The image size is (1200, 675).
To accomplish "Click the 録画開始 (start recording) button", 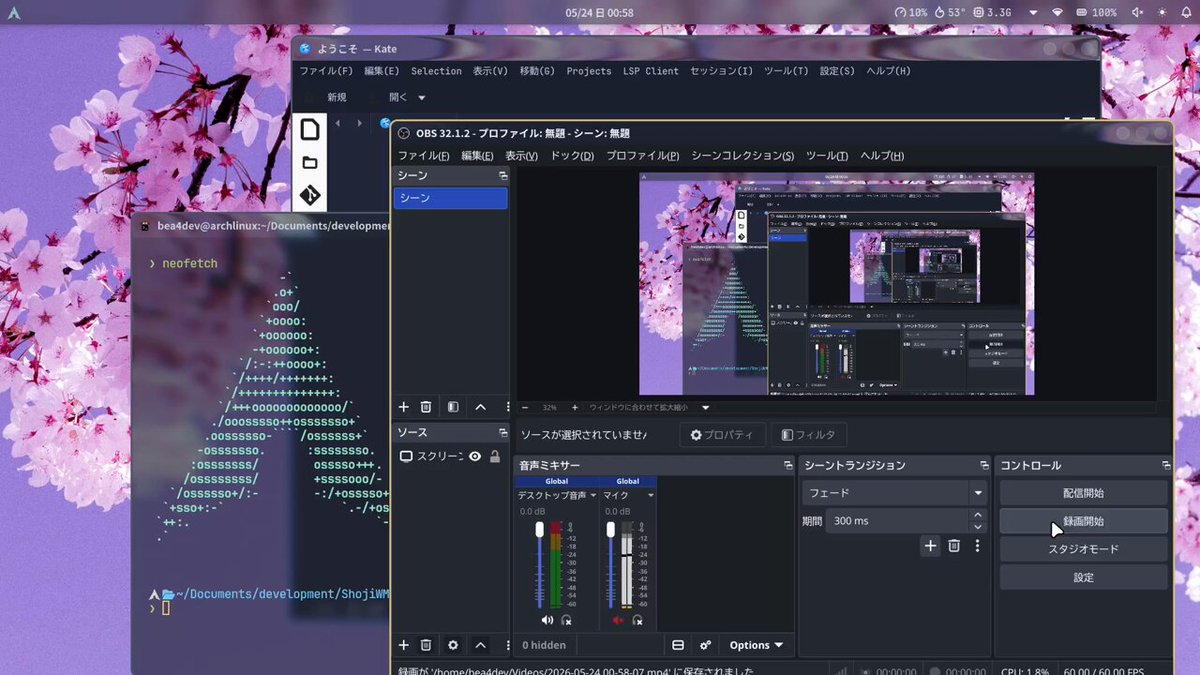I will click(1083, 521).
